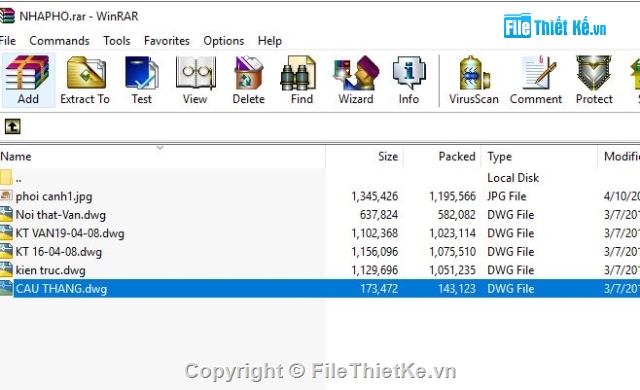Sort files by Name column header
Viewport: 640px width, 390px height.
pos(162,156)
